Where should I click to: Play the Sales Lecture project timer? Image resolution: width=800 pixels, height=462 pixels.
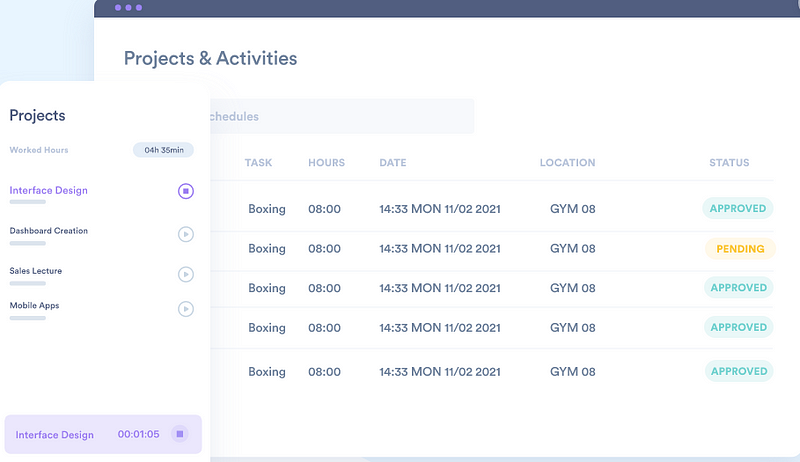[x=185, y=274]
